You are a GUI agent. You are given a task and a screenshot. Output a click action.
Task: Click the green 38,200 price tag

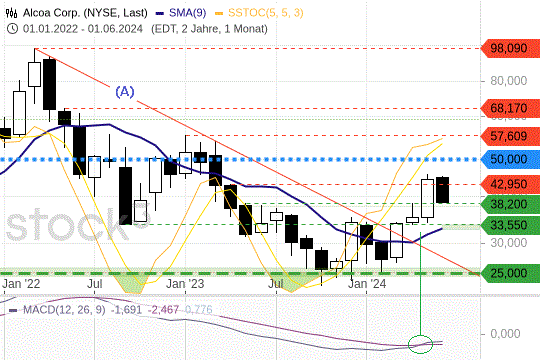[510, 204]
